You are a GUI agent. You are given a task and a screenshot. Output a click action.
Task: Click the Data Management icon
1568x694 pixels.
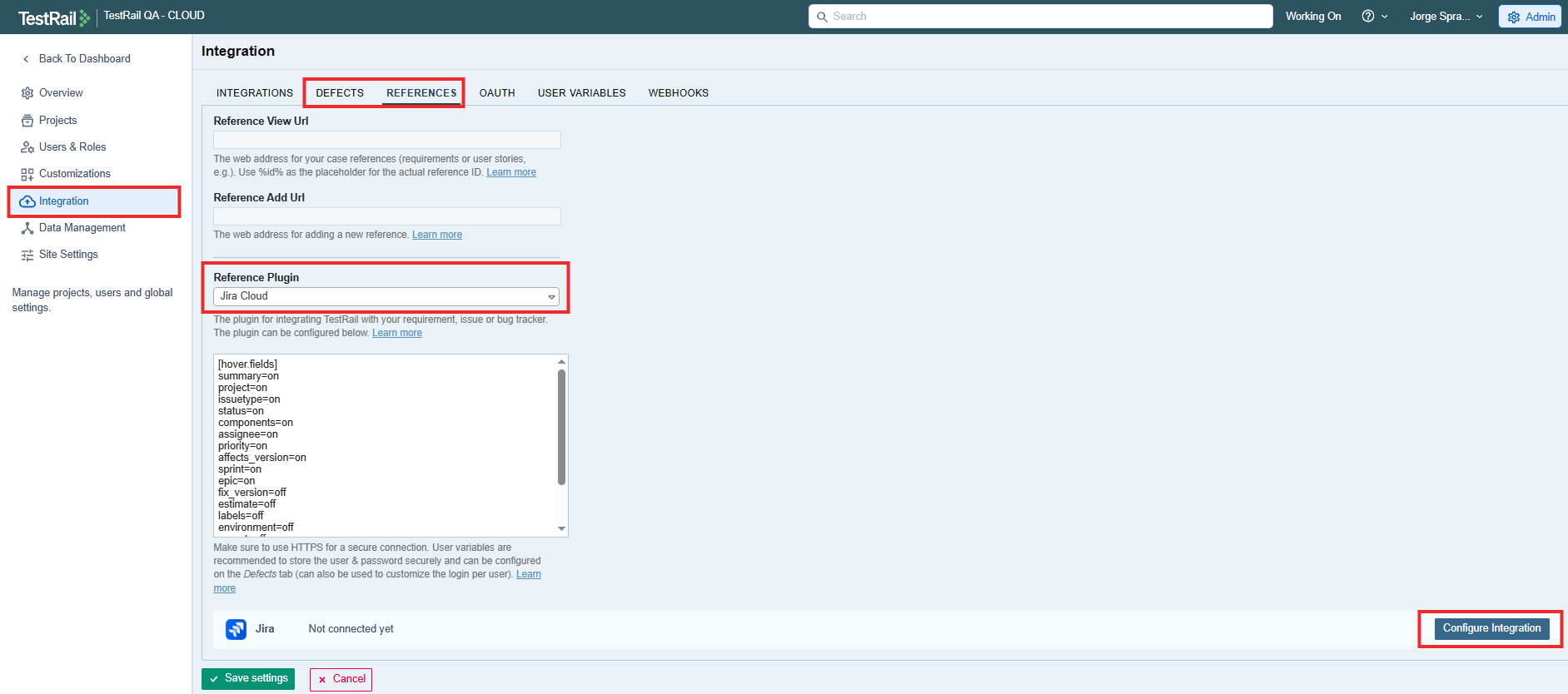point(27,228)
